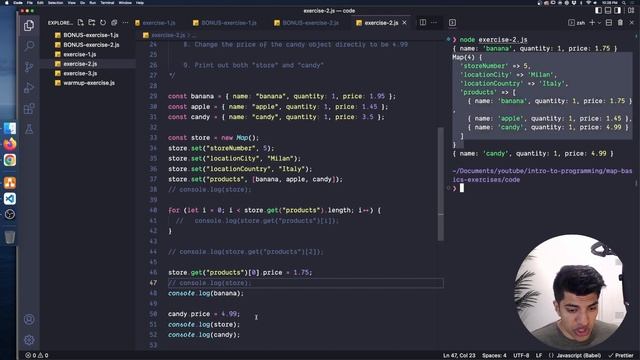Select the active exercise-2.js tab

381,23
